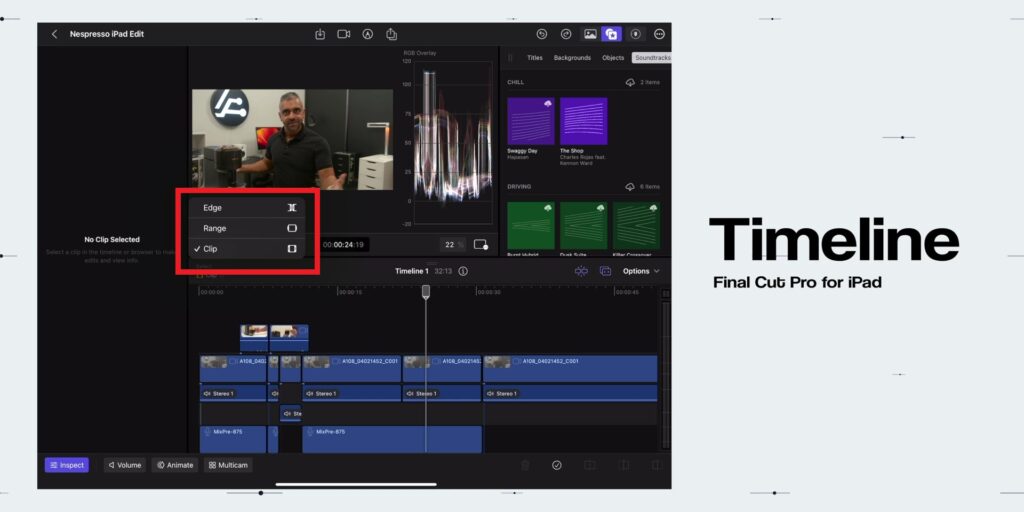The width and height of the screenshot is (1024, 512).
Task: Toggle timeline snapping icon
Action: 581,271
